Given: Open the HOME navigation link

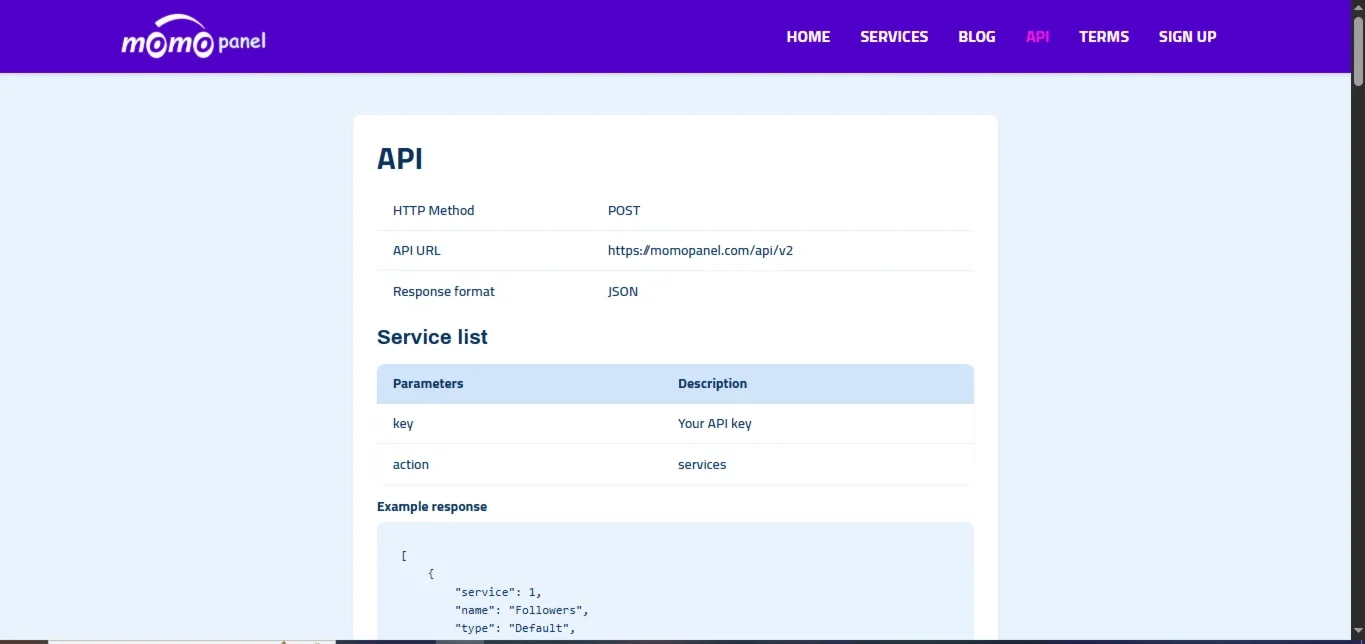Looking at the screenshot, I should tap(808, 37).
